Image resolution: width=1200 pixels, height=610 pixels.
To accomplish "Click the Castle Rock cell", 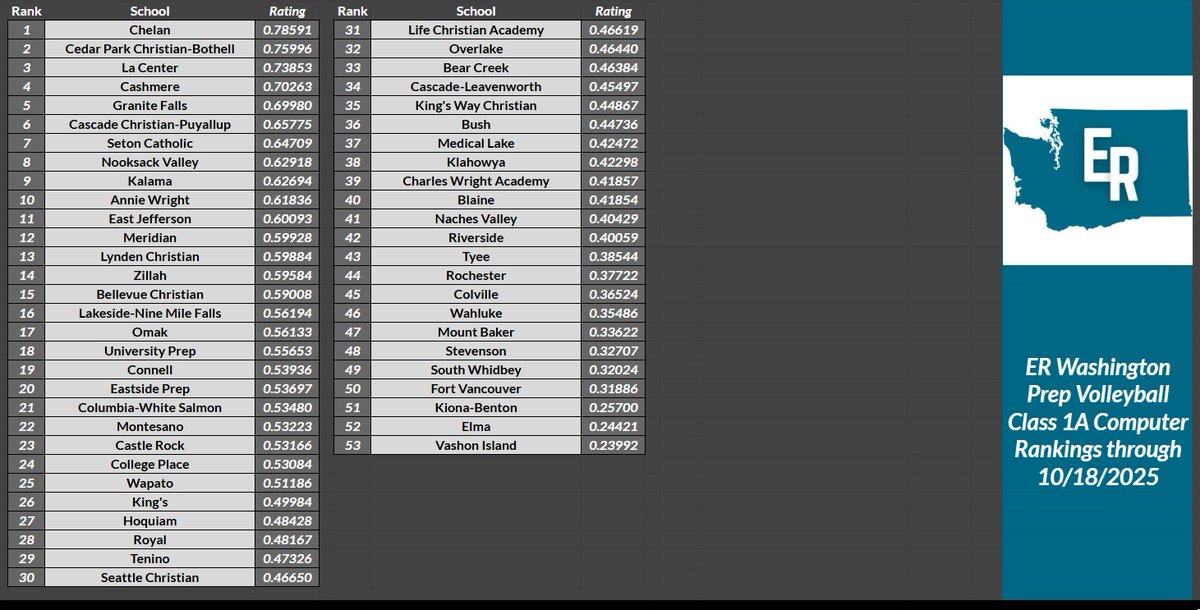I will [150, 446].
